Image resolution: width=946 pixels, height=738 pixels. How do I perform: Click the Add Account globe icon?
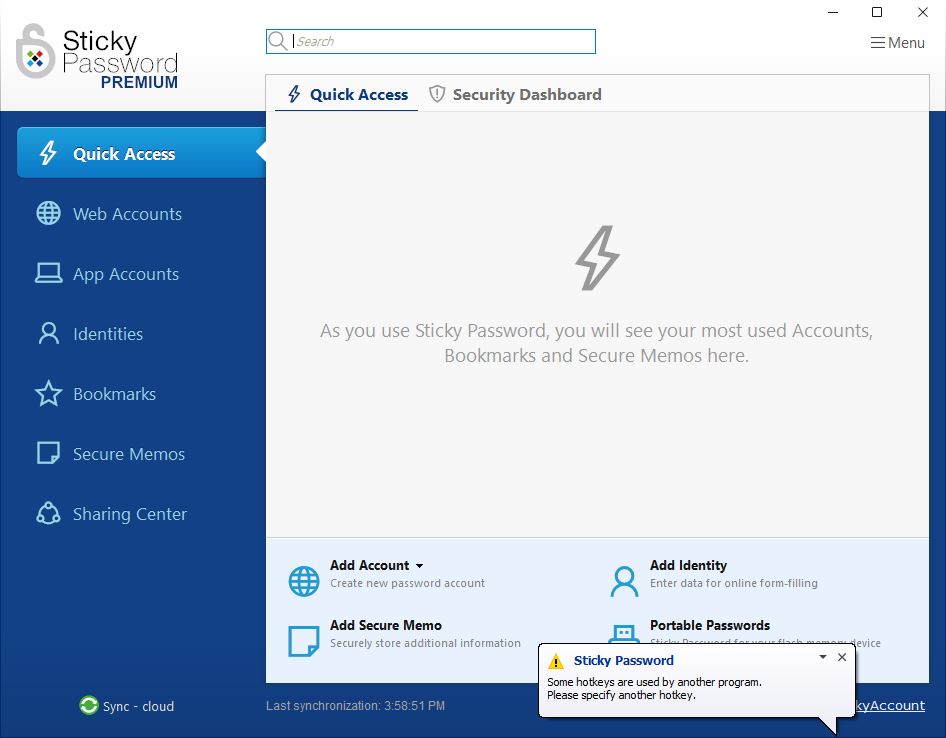[304, 581]
